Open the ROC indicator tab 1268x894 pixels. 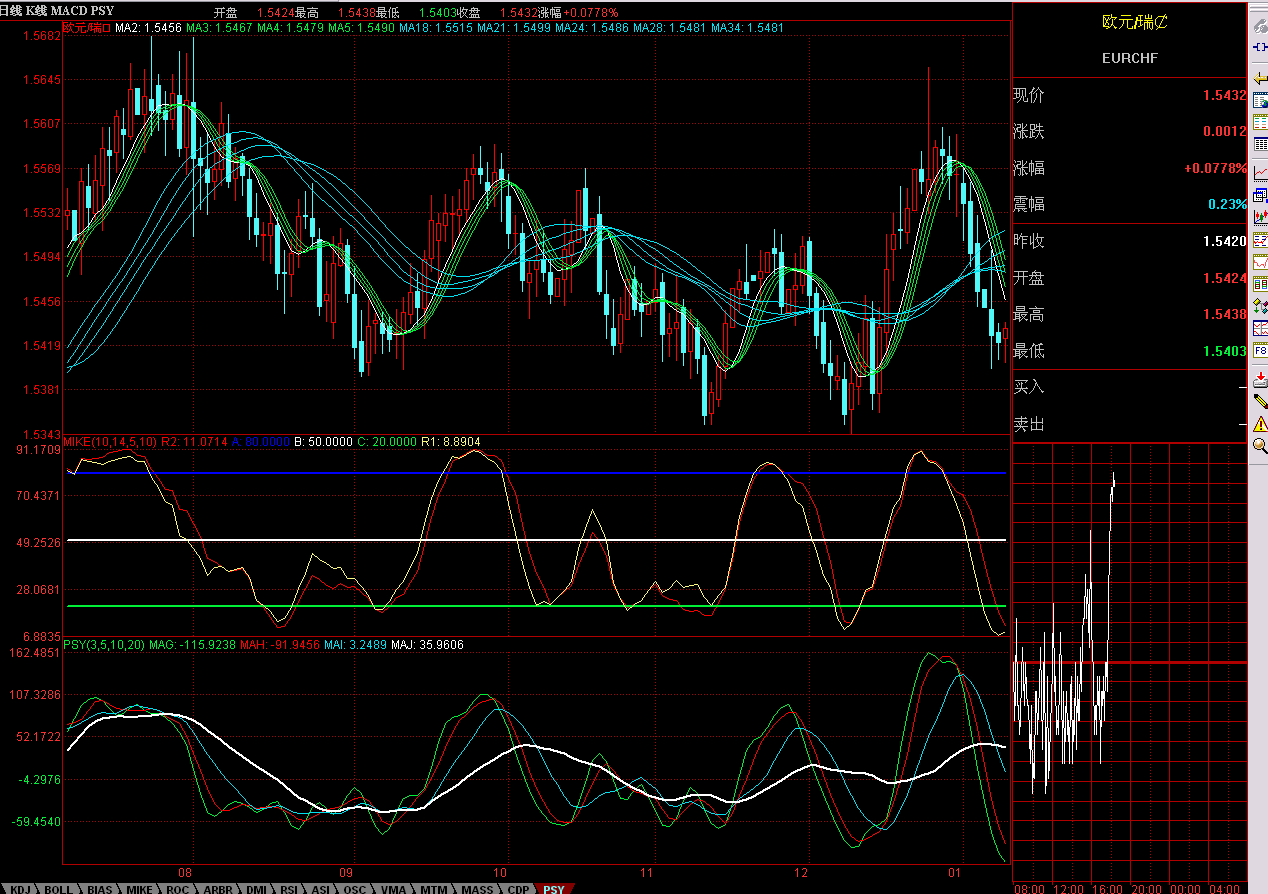177,889
